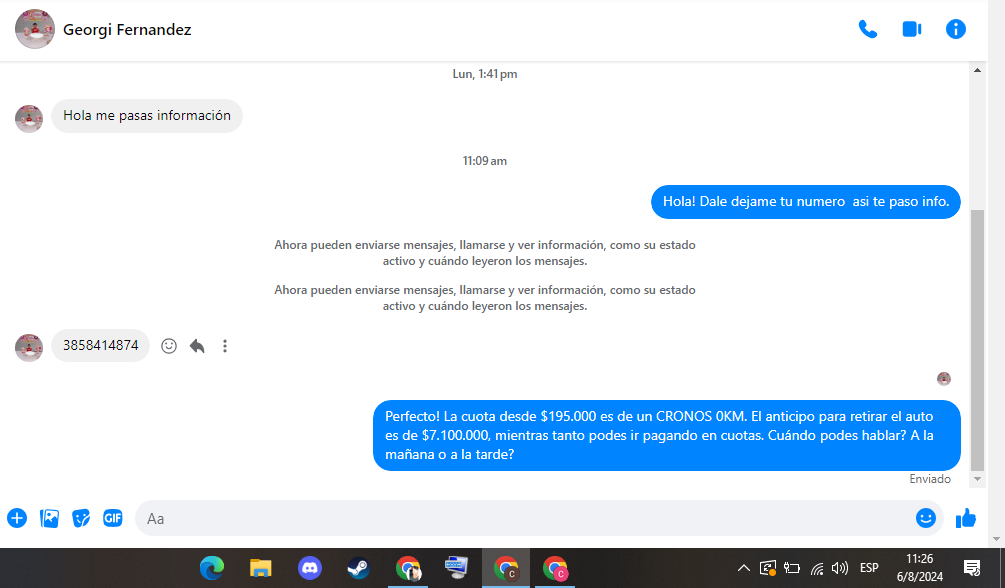Click the tray icon with orange warning dot
Image resolution: width=1005 pixels, height=588 pixels.
[768, 568]
